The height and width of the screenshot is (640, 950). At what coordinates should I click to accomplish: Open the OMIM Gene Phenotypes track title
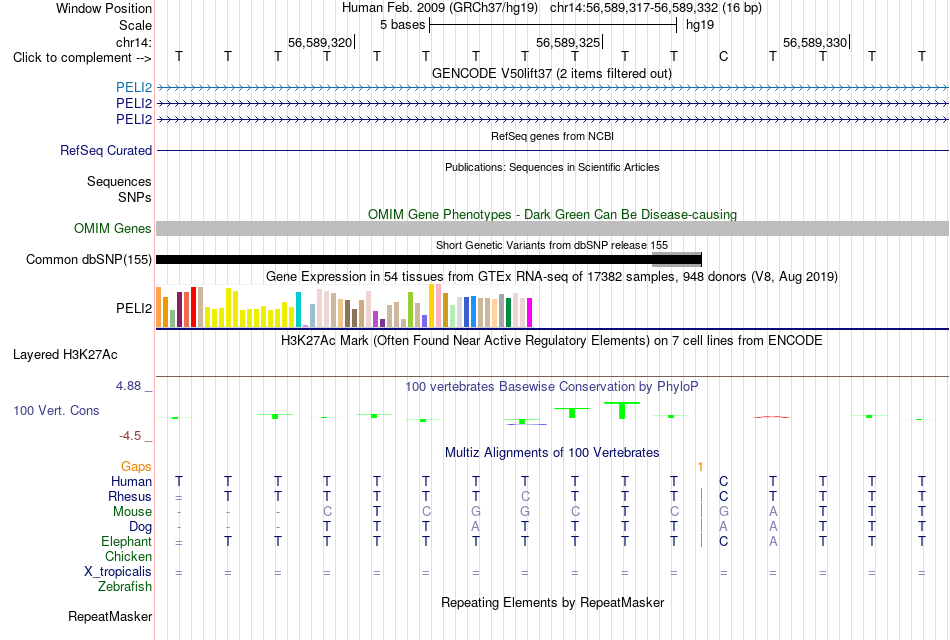552,215
